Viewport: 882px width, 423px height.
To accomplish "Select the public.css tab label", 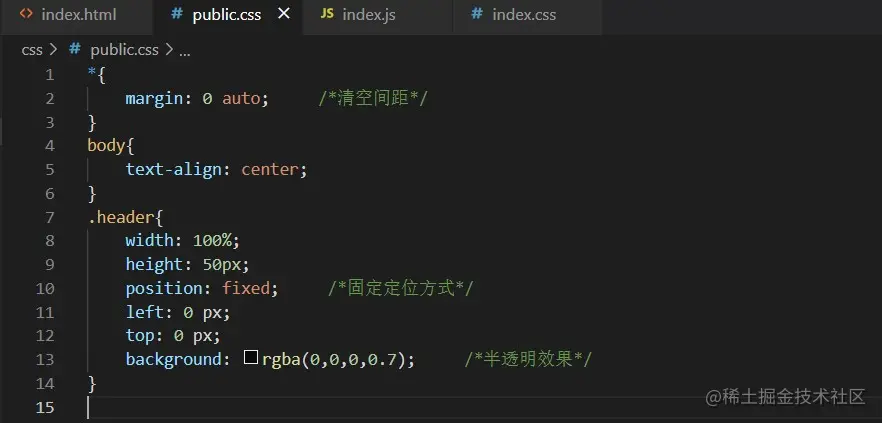I will [x=228, y=15].
